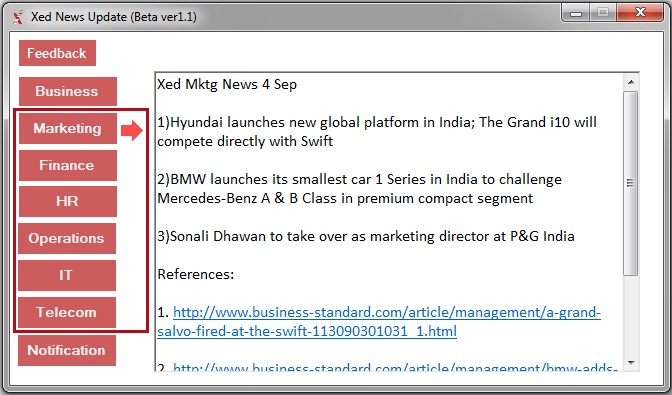
Task: Select the IT news category
Action: pyautogui.click(x=67, y=275)
